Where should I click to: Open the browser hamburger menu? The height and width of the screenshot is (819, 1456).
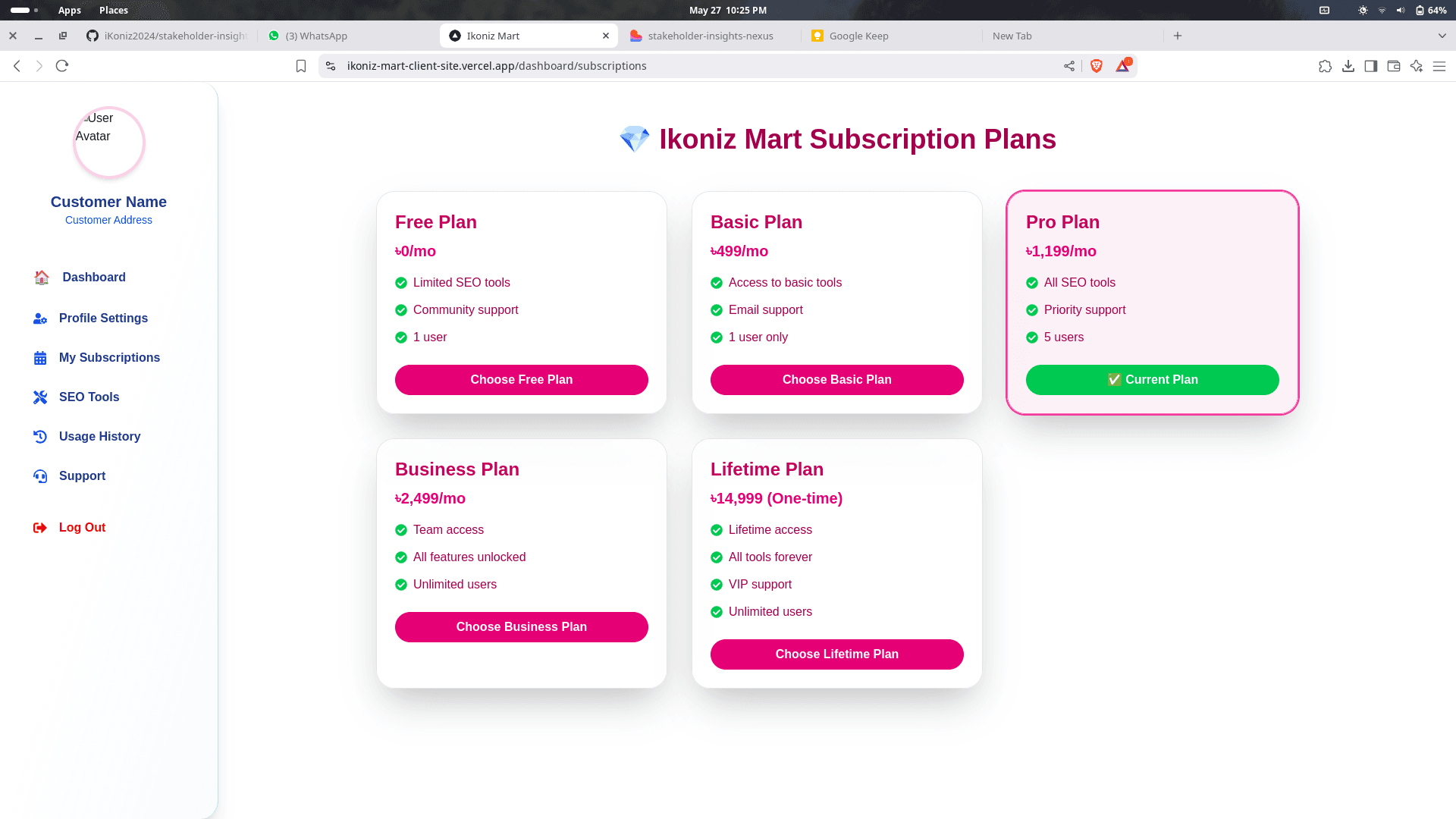(x=1439, y=66)
